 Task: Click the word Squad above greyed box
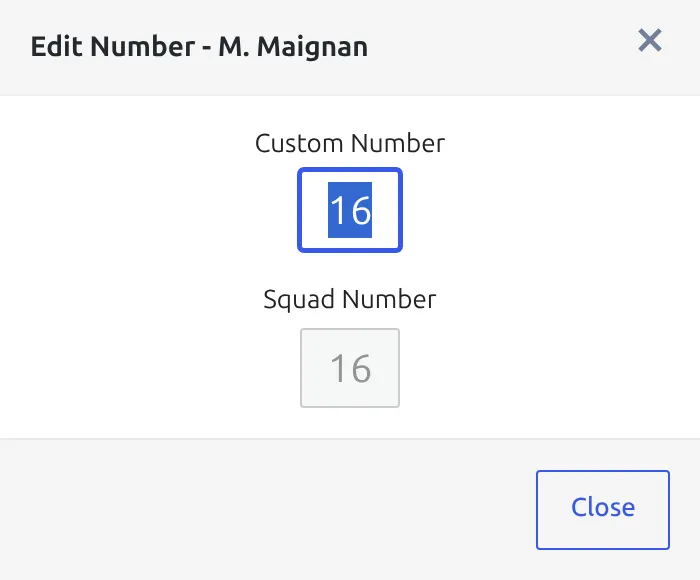(299, 299)
